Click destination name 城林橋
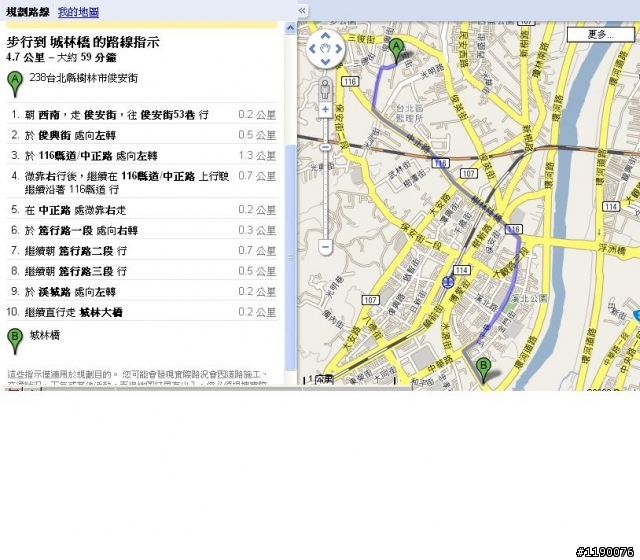Image resolution: width=640 pixels, height=560 pixels. [x=45, y=335]
